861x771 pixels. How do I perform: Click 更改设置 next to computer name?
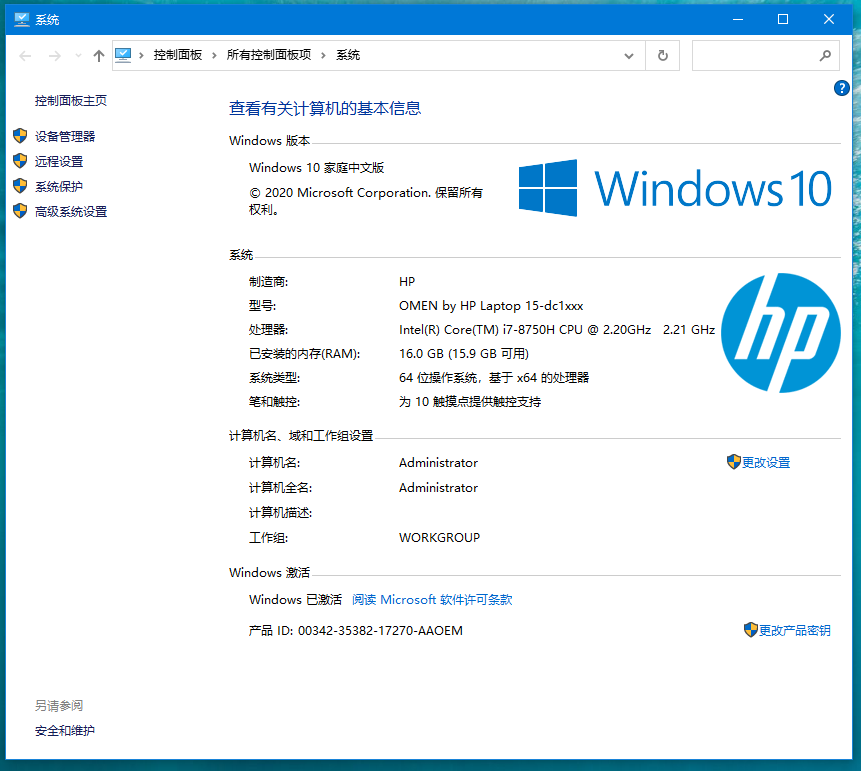pos(765,463)
